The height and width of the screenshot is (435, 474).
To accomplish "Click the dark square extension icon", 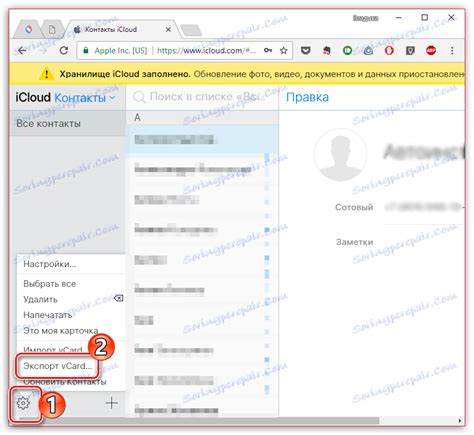I will [410, 51].
